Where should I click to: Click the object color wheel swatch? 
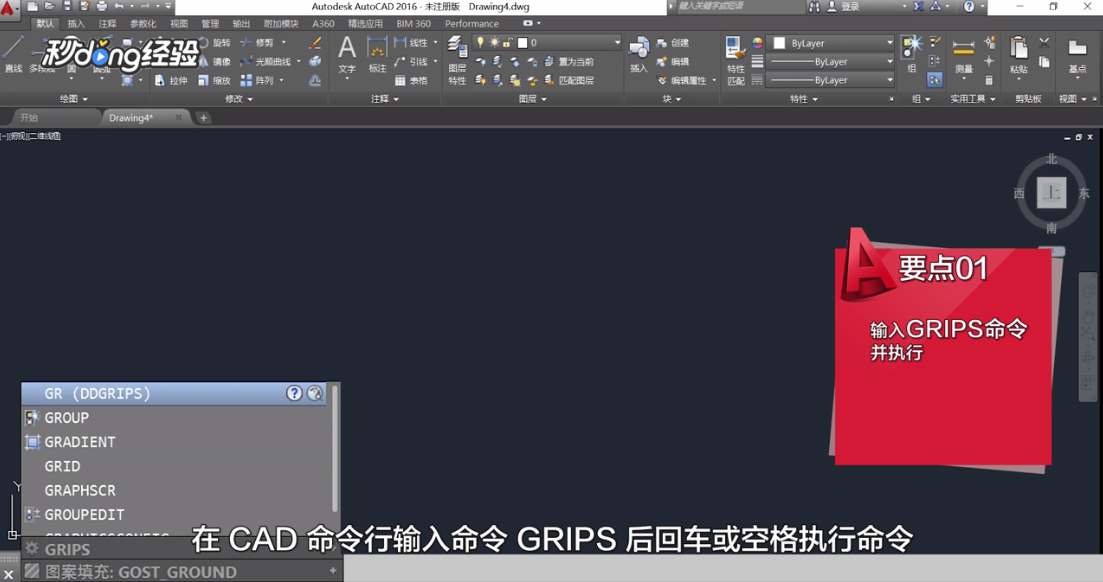click(x=757, y=43)
